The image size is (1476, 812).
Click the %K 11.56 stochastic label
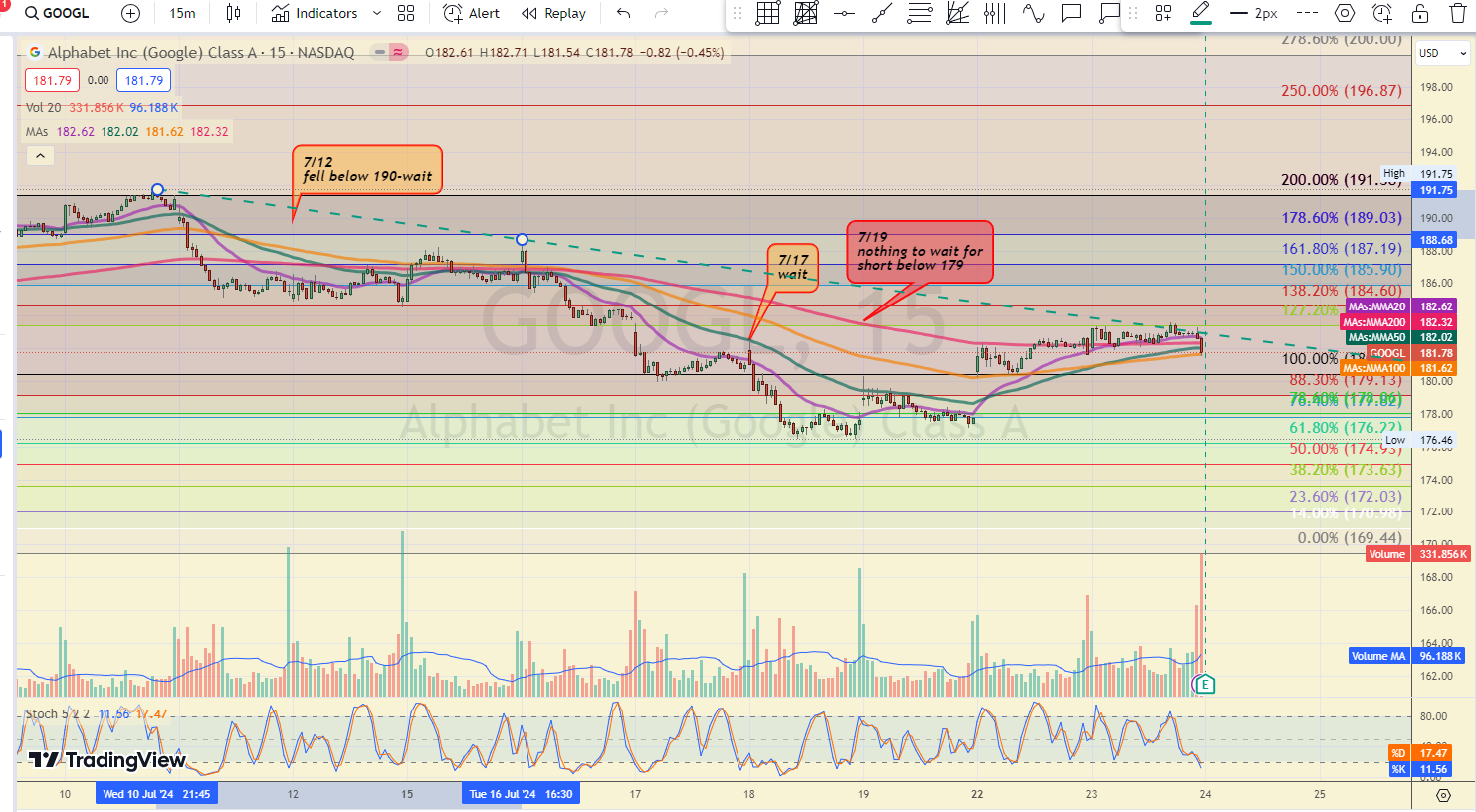[x=1422, y=769]
